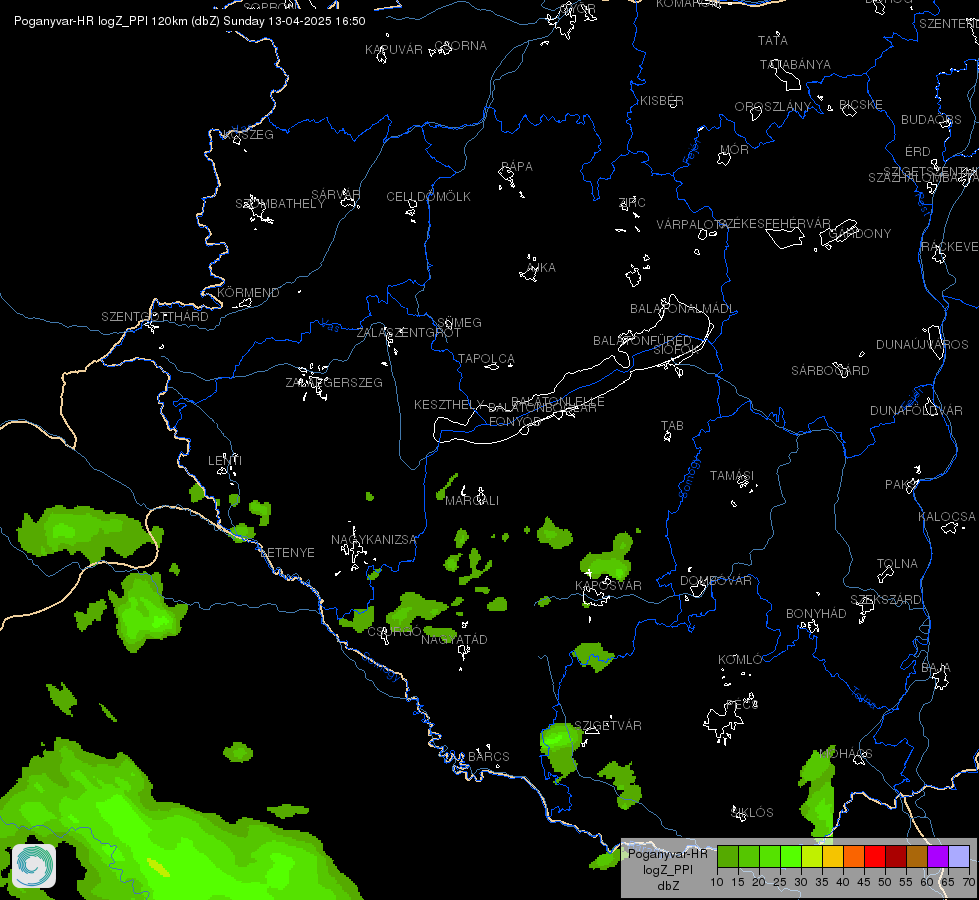Click the orange 40-45 dBZ legend swatch

[x=854, y=856]
